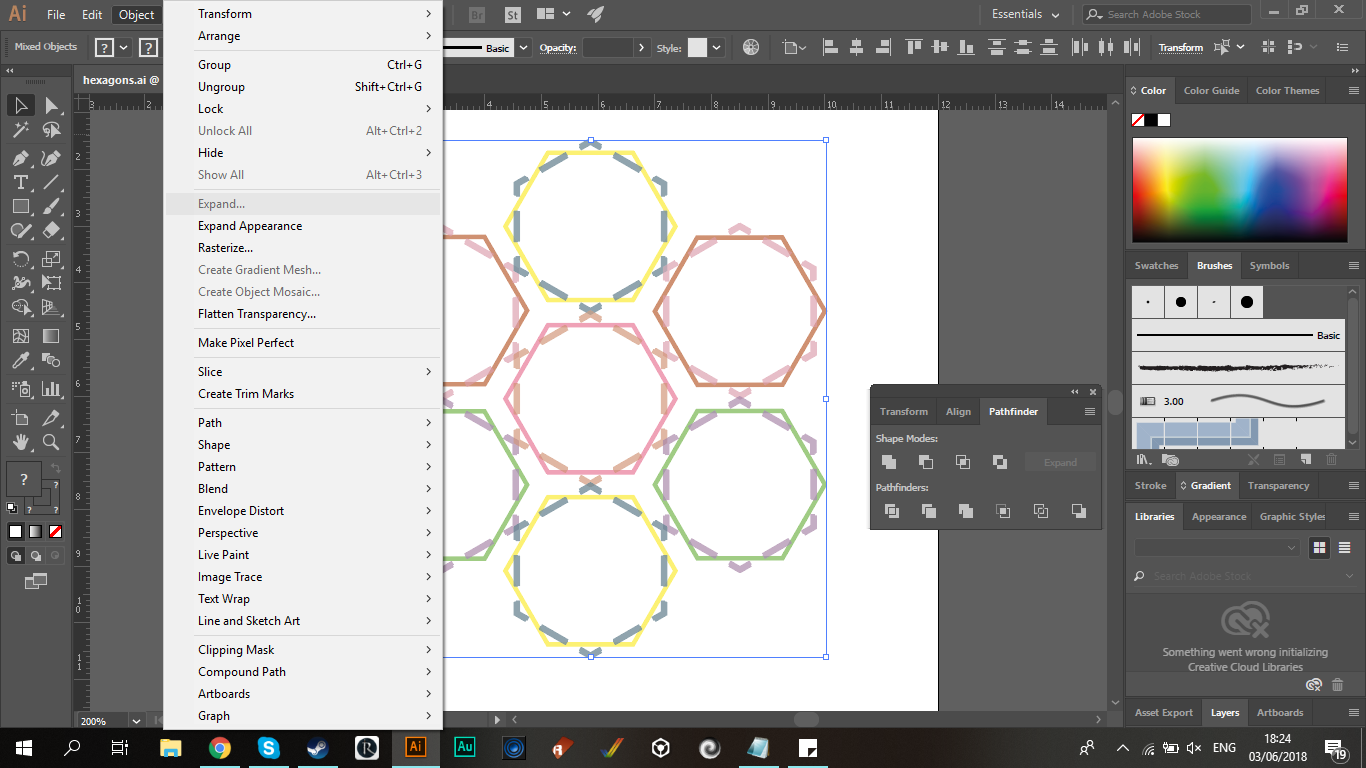This screenshot has height=768, width=1366.
Task: Open the Transform submenu
Action: (x=302, y=14)
